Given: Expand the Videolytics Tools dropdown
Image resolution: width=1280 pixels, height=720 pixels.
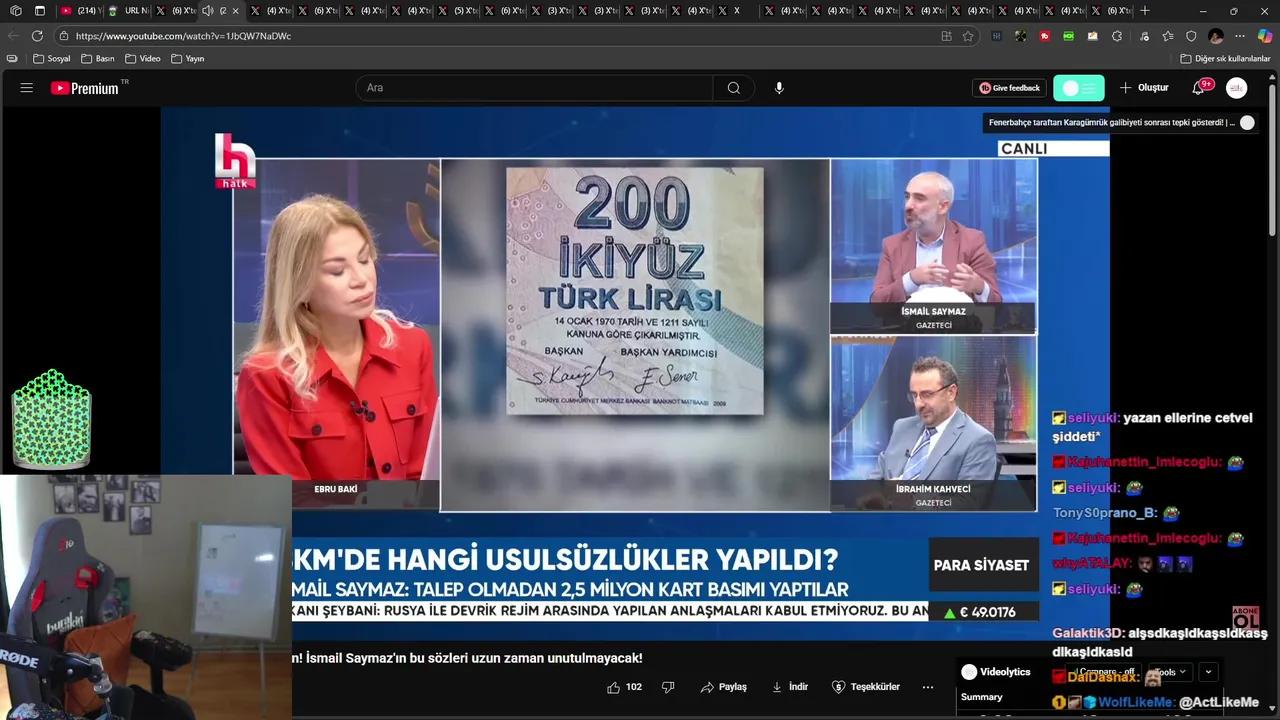Looking at the screenshot, I should coord(1172,672).
